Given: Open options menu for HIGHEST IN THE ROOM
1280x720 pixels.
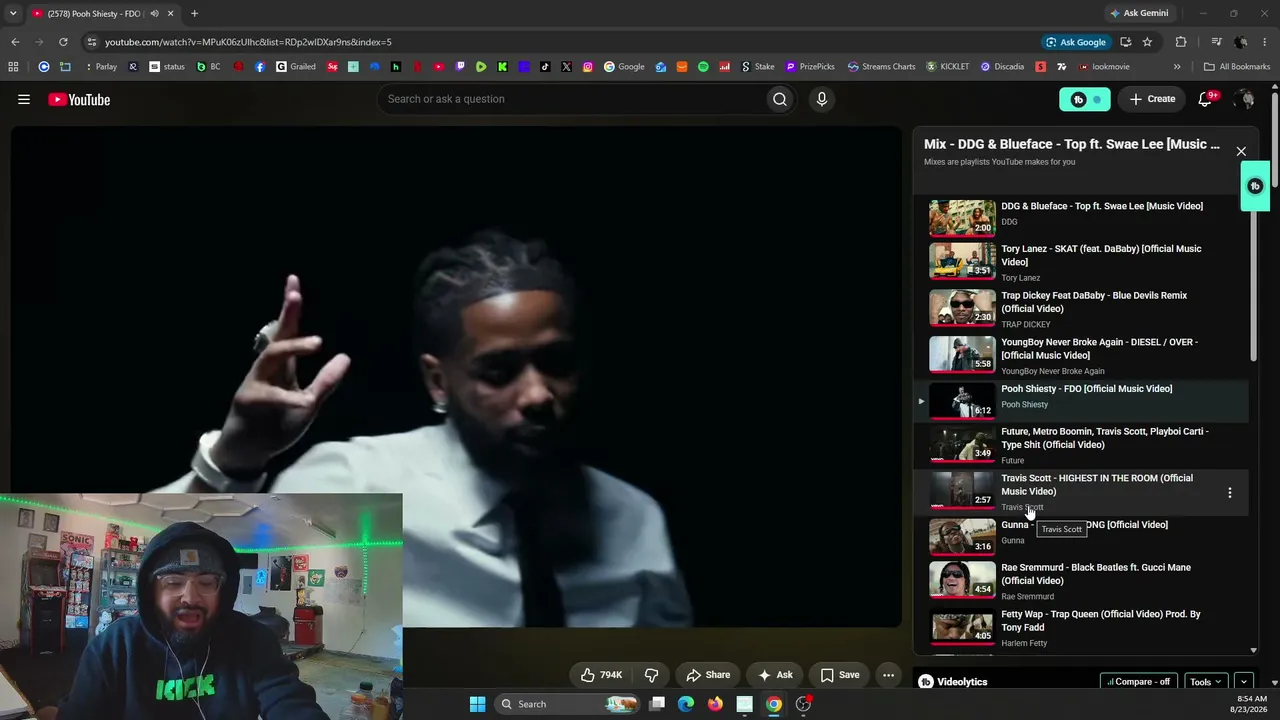Looking at the screenshot, I should coord(1230,492).
